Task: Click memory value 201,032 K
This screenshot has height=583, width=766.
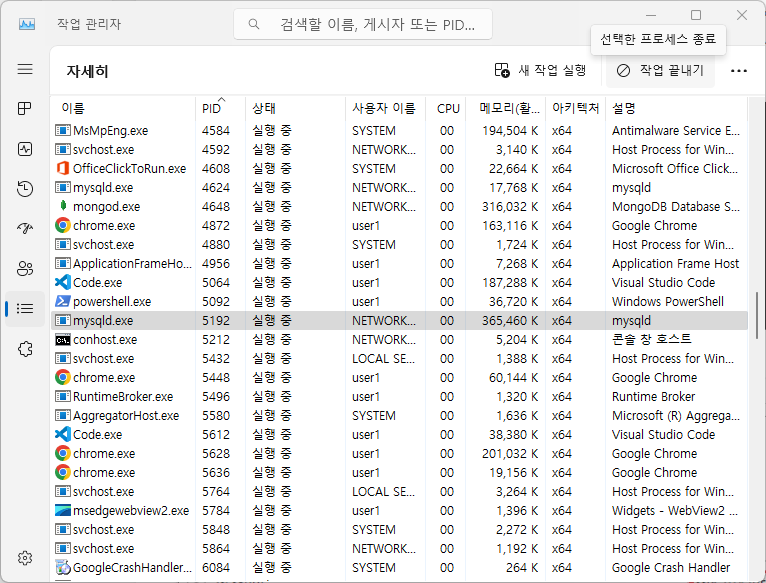Action: click(510, 453)
